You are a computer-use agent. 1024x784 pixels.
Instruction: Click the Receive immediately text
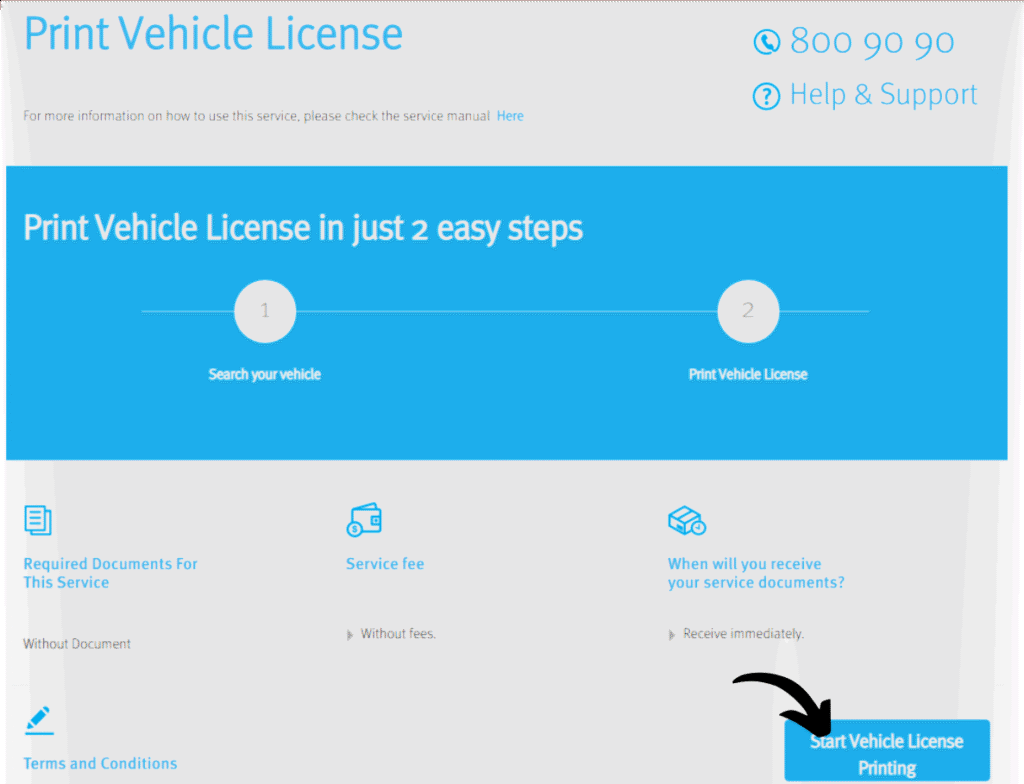pos(743,634)
